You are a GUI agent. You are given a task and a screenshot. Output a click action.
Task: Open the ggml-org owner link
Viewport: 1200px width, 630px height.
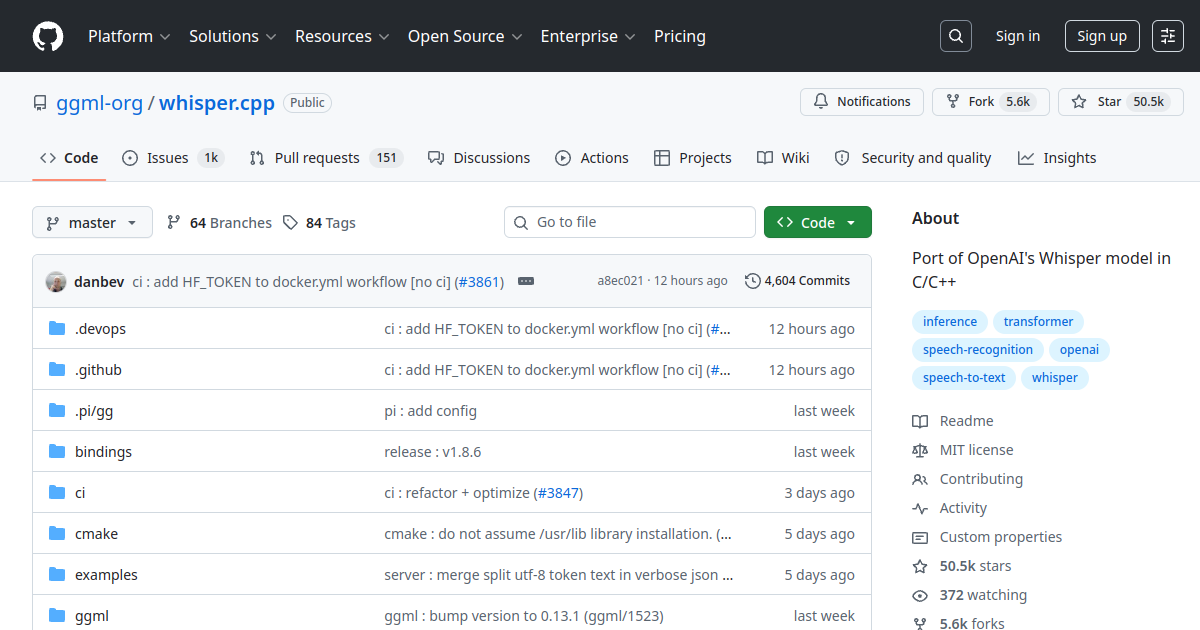coord(99,103)
